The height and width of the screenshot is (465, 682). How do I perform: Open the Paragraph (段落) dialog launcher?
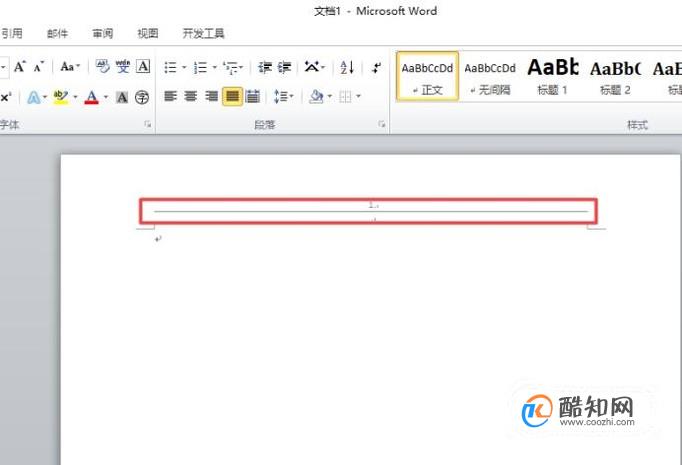tap(381, 125)
